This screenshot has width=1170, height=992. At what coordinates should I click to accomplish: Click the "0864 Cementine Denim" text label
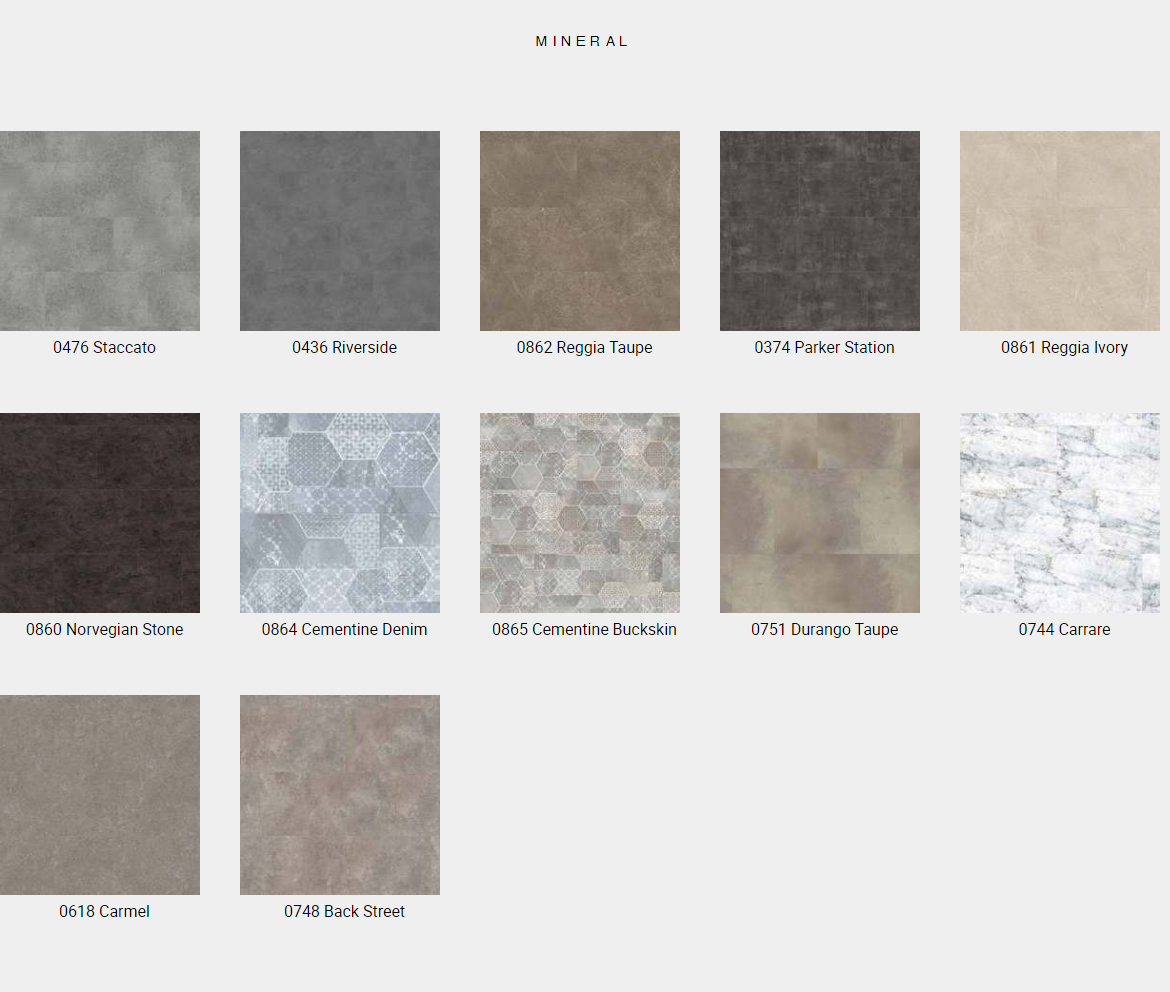coord(344,630)
